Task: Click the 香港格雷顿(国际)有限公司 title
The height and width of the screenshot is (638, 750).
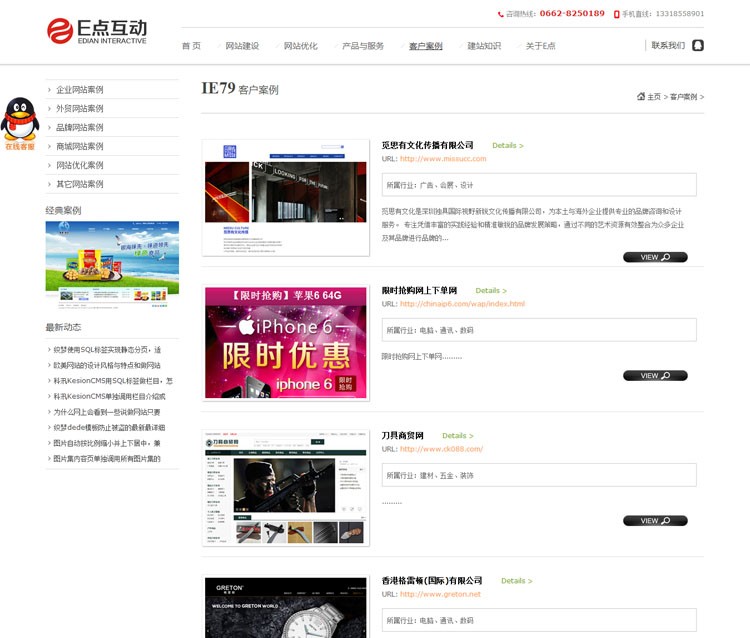Action: pos(431,581)
